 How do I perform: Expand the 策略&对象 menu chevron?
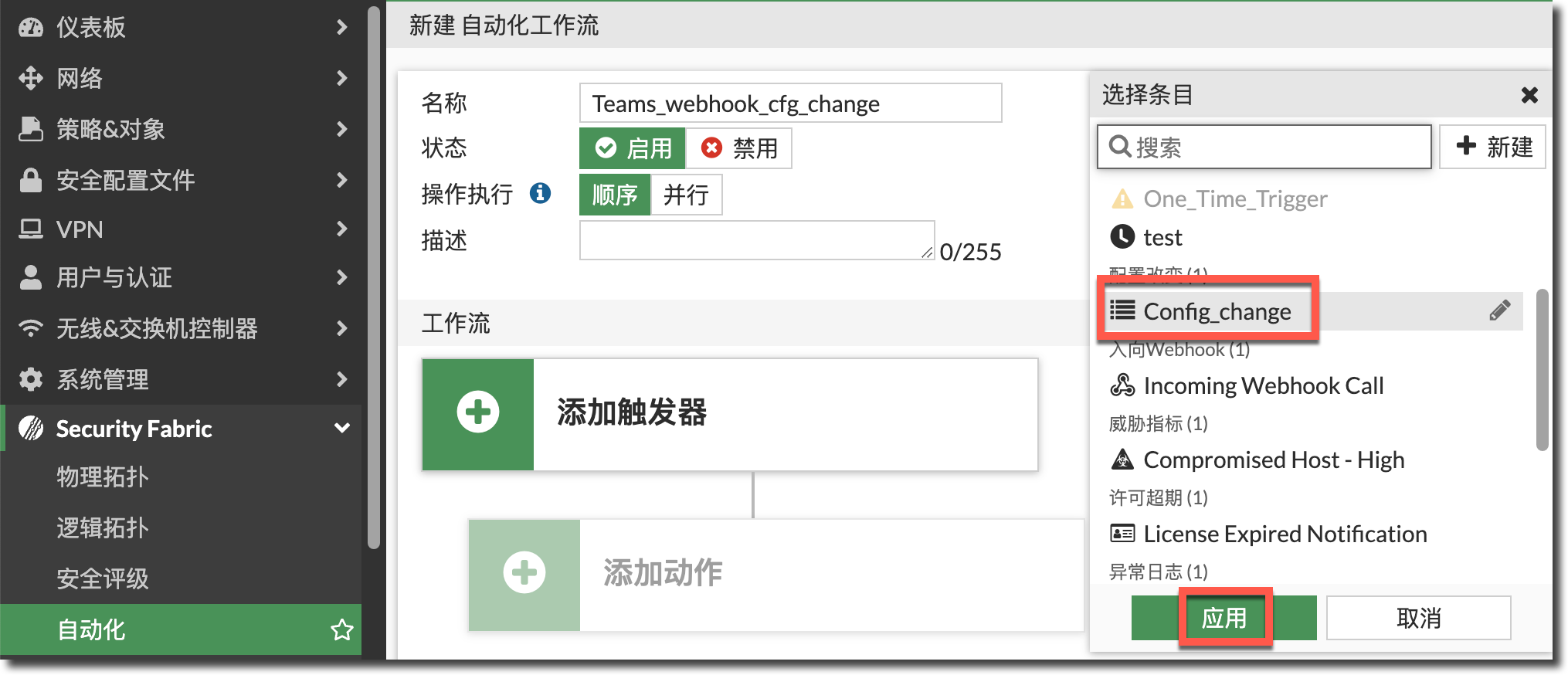(x=341, y=129)
